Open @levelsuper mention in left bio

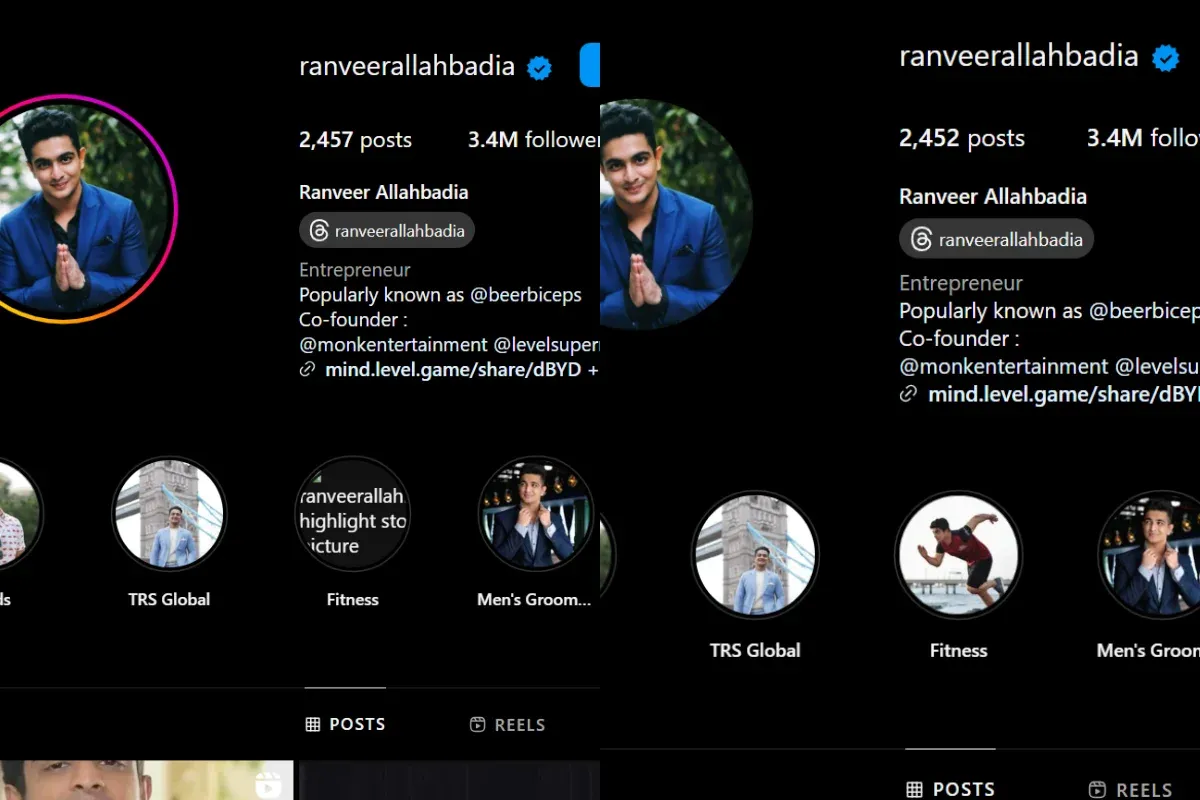[x=547, y=344]
